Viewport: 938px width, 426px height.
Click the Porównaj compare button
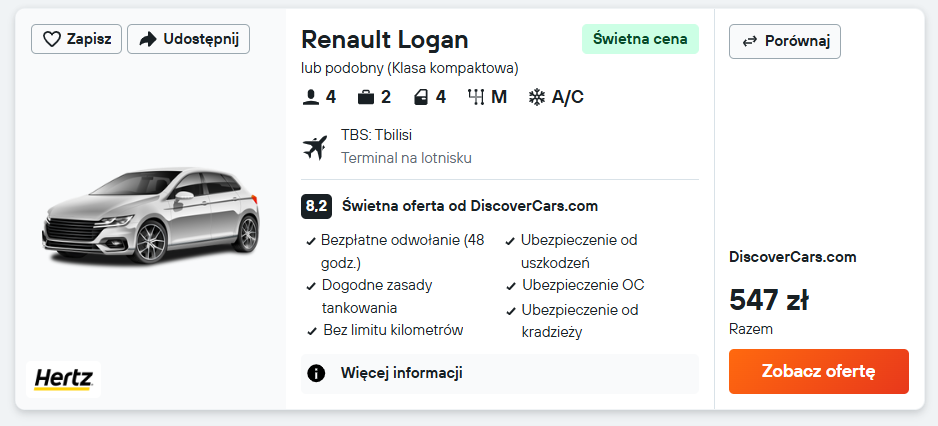[785, 41]
